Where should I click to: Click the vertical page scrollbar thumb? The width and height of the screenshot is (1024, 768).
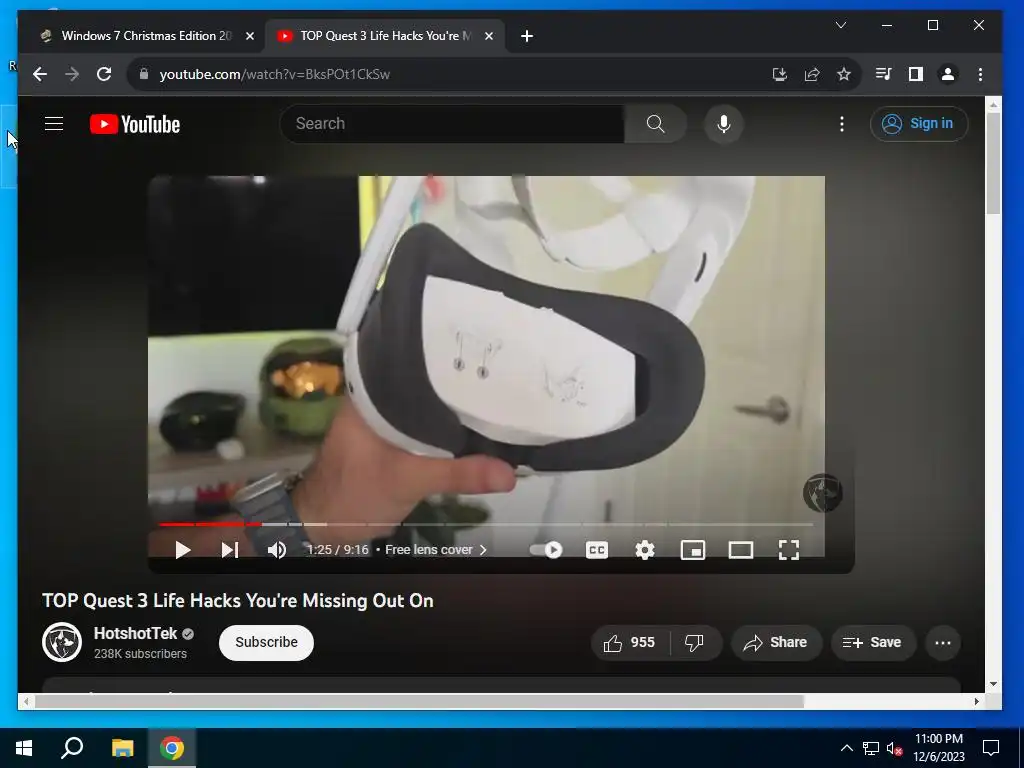[x=993, y=163]
